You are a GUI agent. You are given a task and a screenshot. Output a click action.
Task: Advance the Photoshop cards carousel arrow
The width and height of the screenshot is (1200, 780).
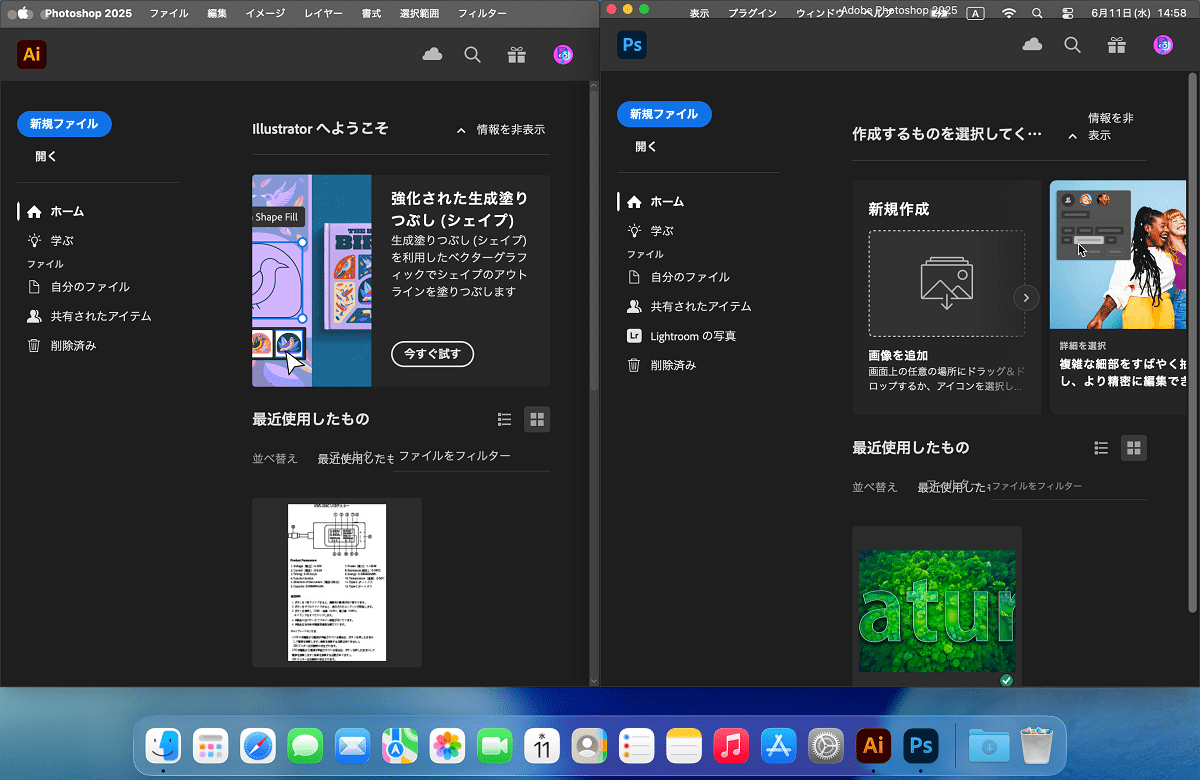click(x=1027, y=298)
